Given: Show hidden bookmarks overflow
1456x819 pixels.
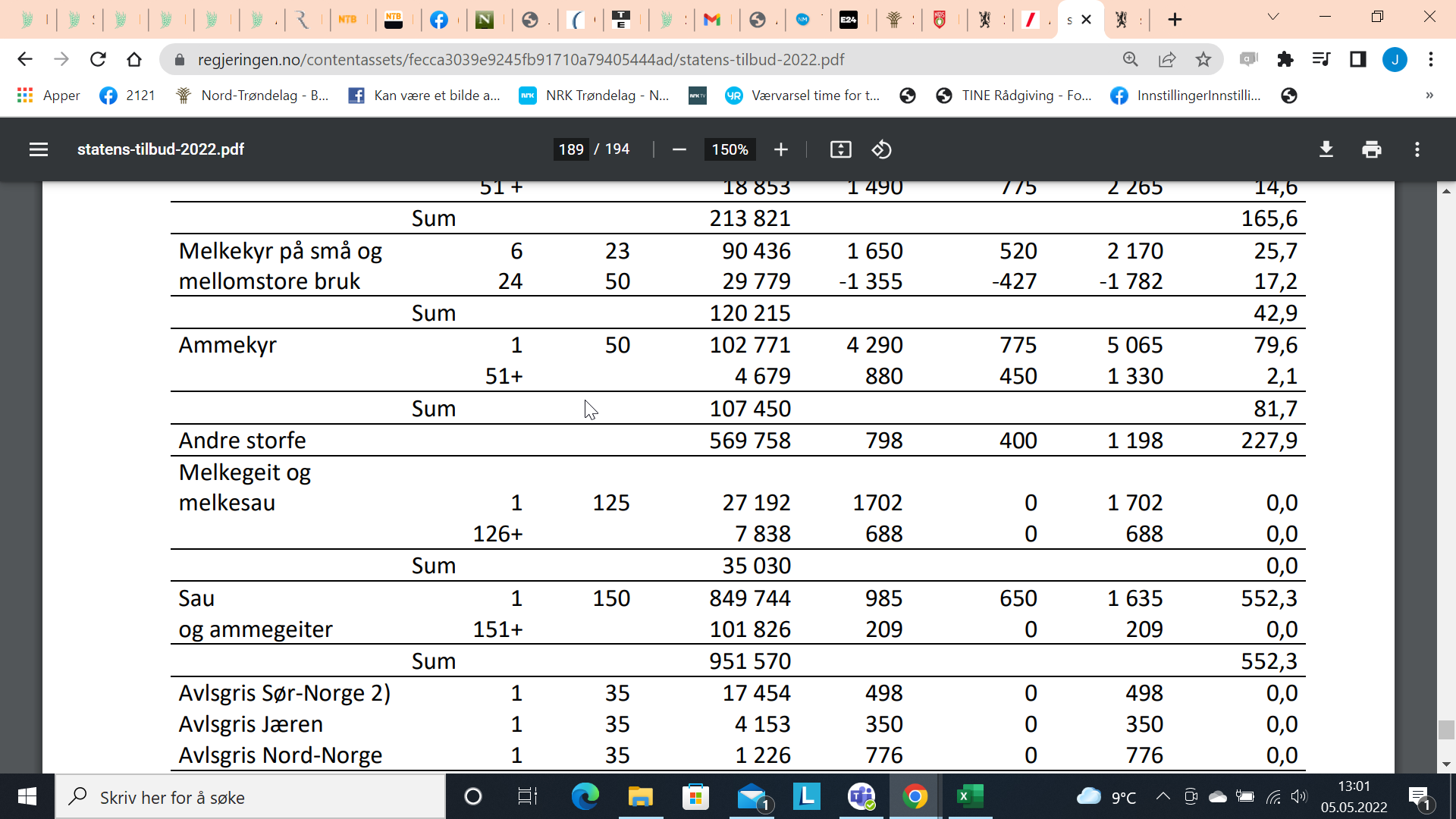Looking at the screenshot, I should click(x=1429, y=96).
